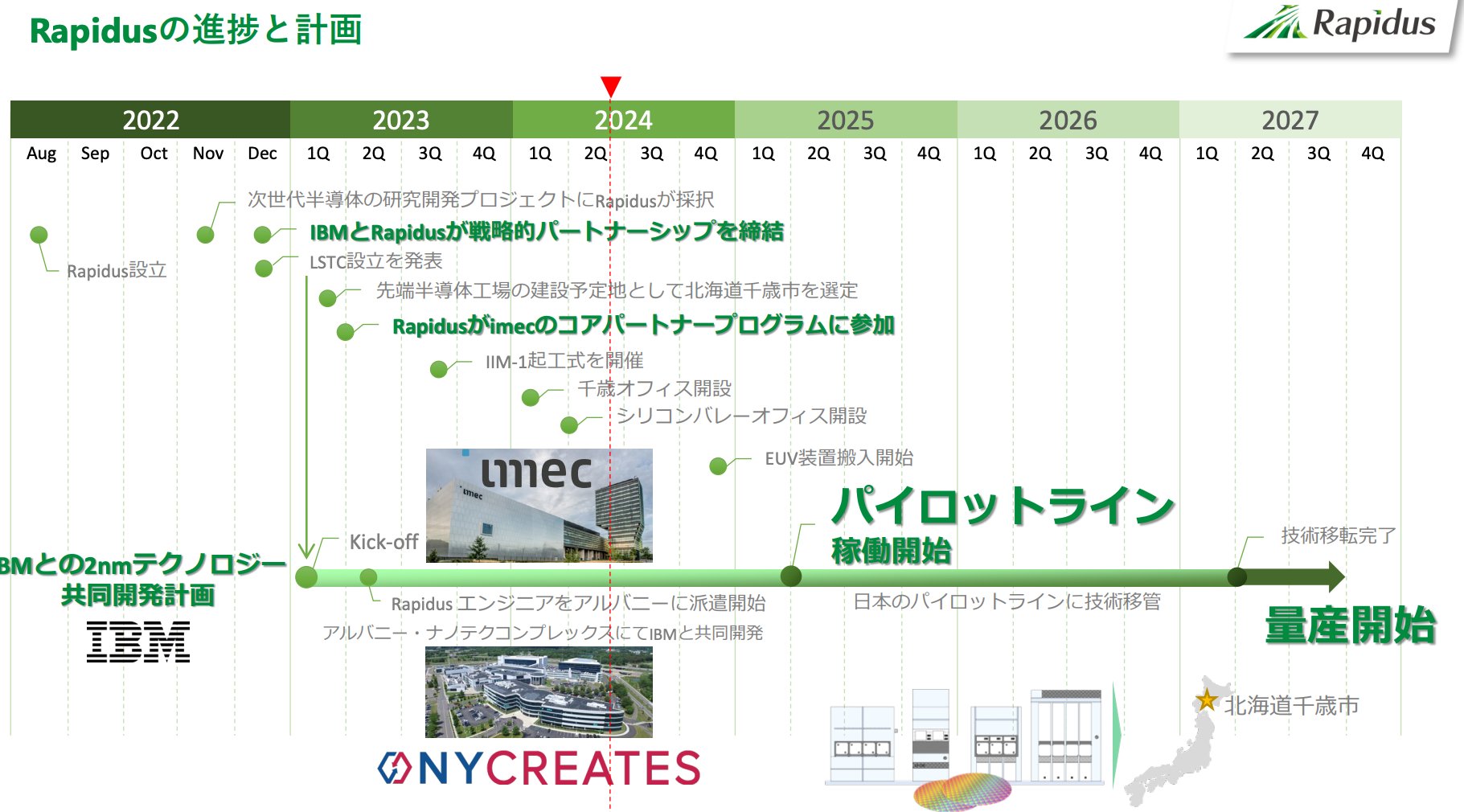Click the dot for シリコンバレーオフィス開設
Viewport: 1464px width, 812px height.
tap(569, 425)
